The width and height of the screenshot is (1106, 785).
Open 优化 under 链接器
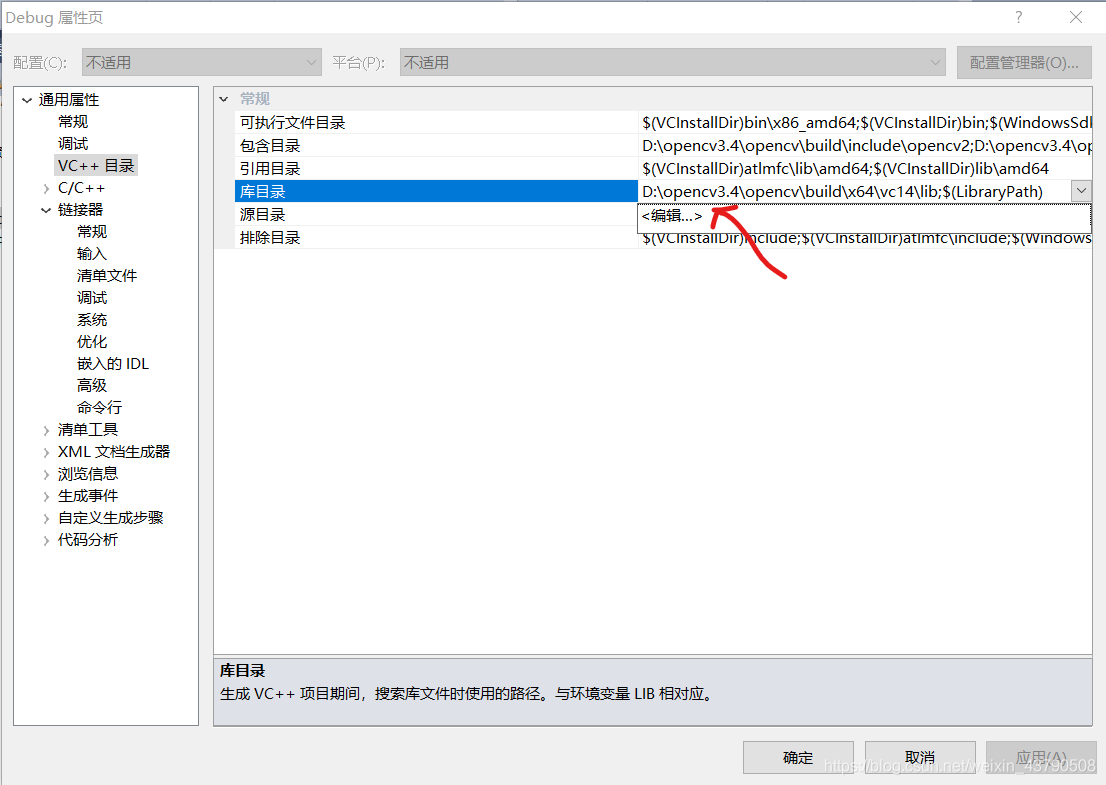(92, 341)
